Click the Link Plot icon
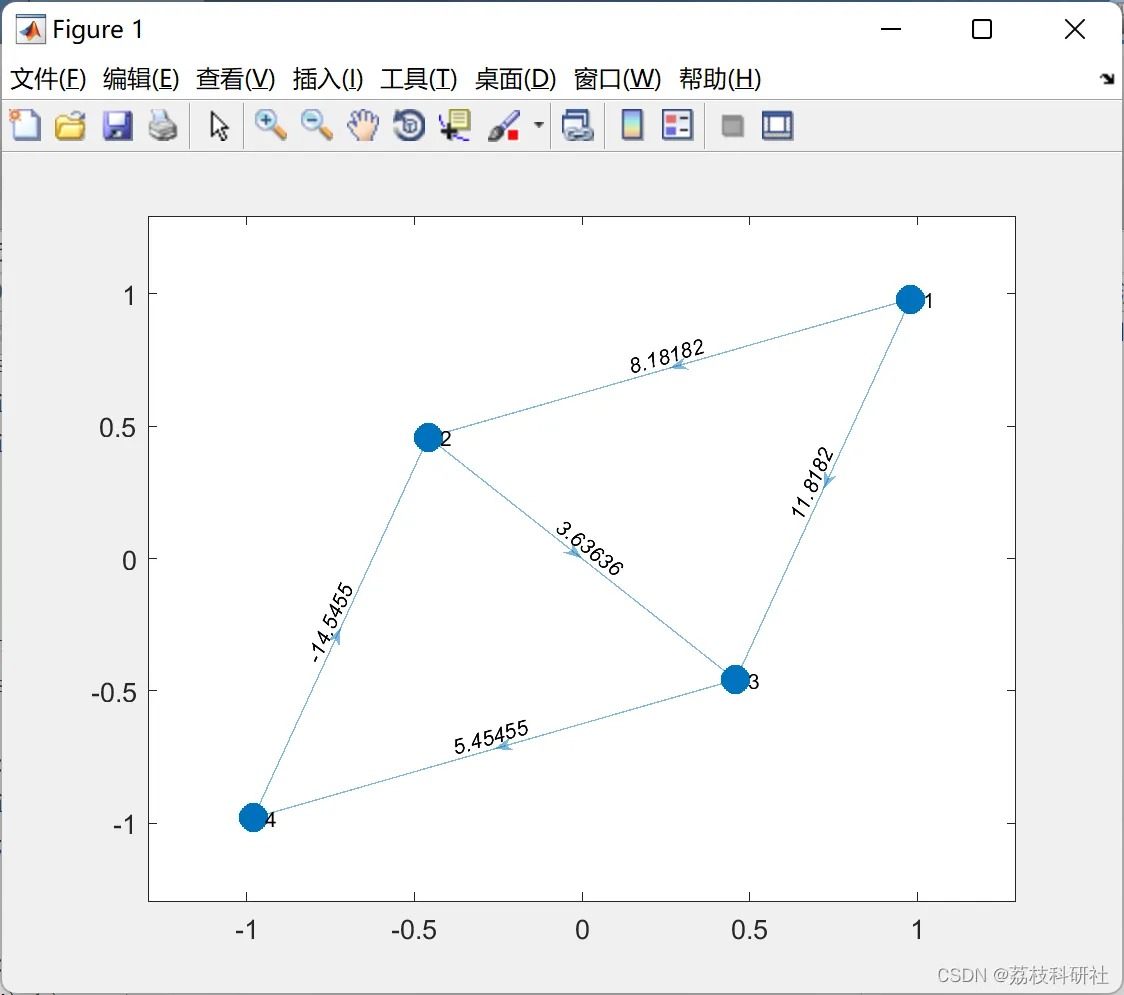Image resolution: width=1124 pixels, height=995 pixels. pos(578,125)
